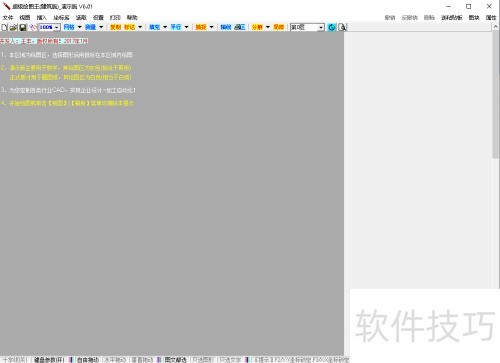Select 自由拖动 mode in the status bar
500x363 pixels.
coord(88,360)
